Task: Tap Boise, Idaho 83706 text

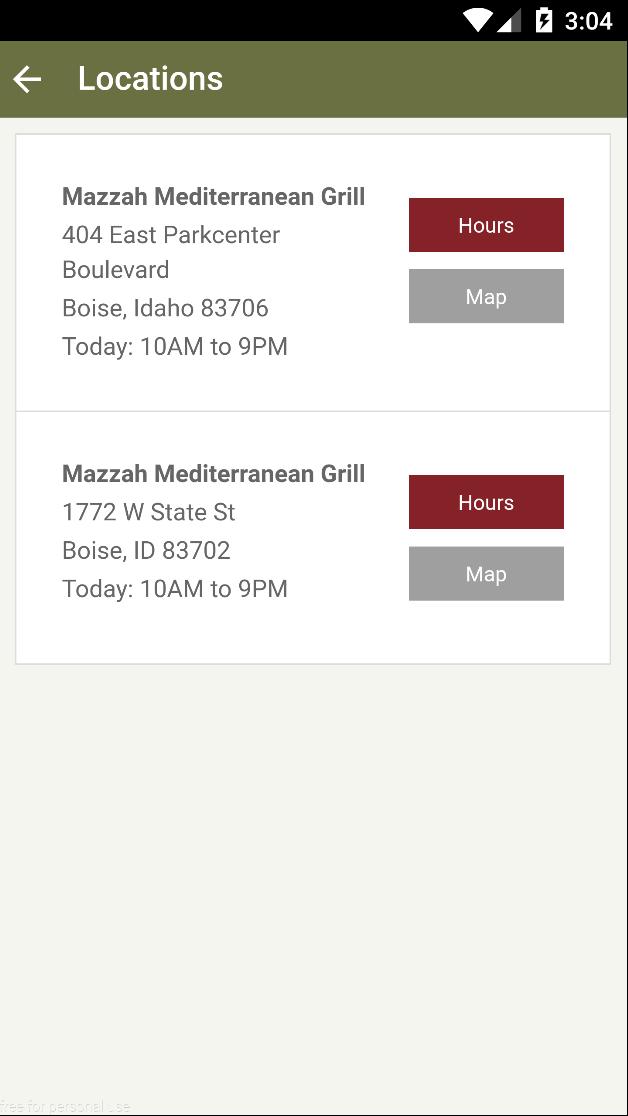Action: pyautogui.click(x=166, y=308)
